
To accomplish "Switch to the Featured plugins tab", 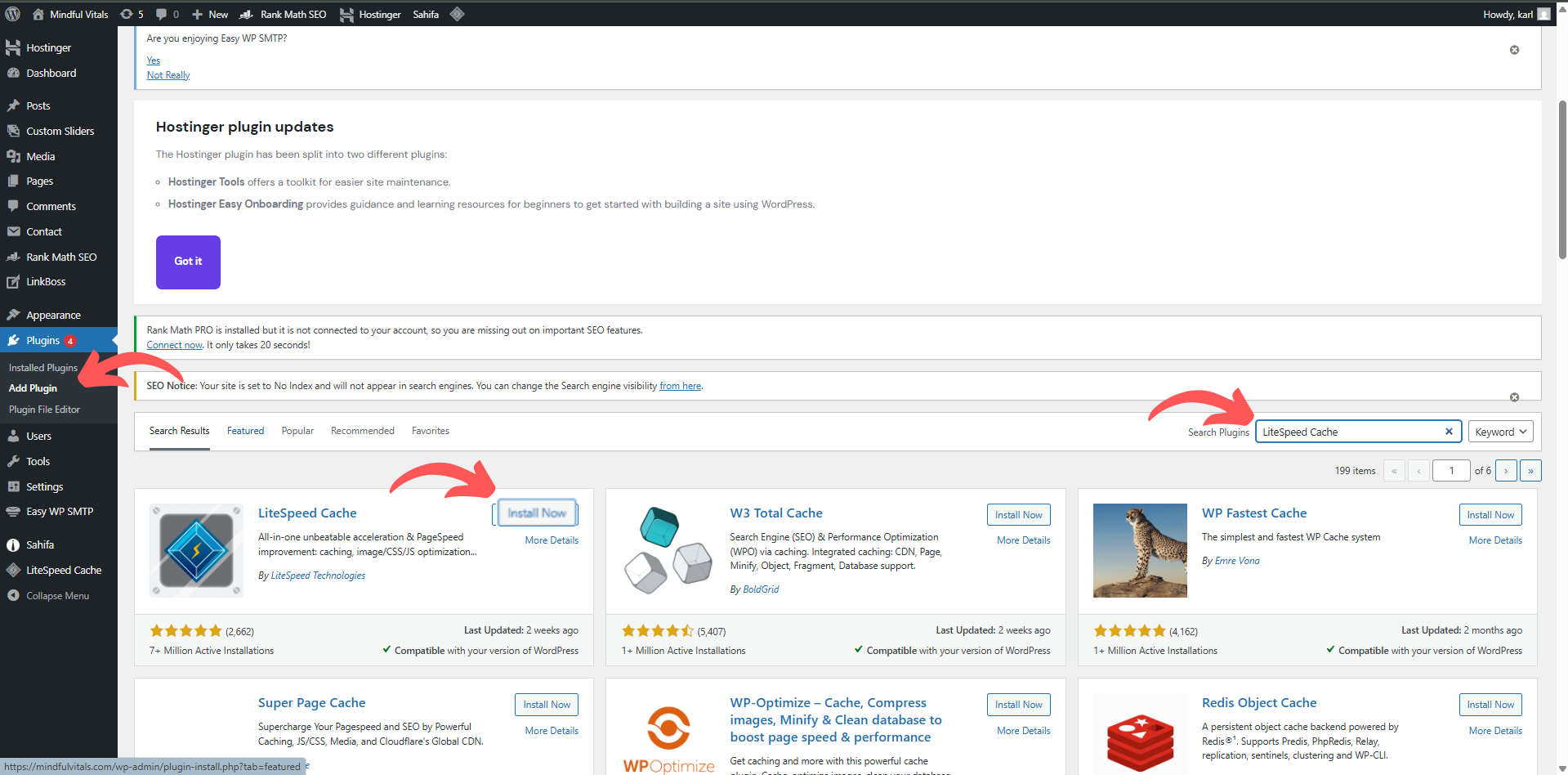I will [245, 431].
